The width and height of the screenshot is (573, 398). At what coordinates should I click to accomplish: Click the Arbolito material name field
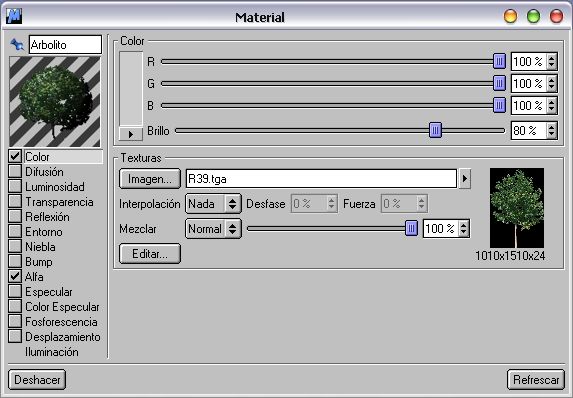tap(65, 45)
